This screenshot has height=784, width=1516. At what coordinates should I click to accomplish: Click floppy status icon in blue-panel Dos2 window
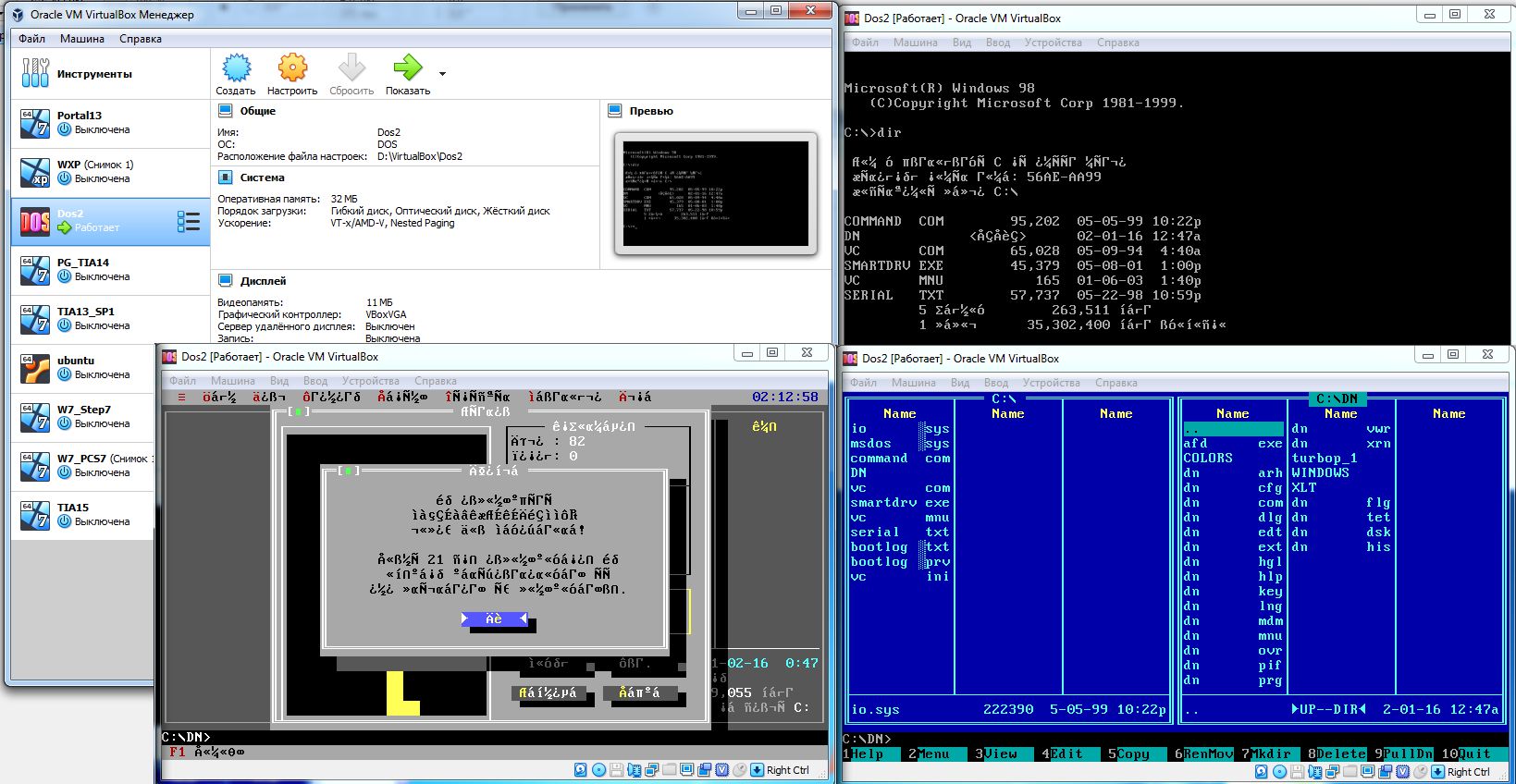point(1297,772)
